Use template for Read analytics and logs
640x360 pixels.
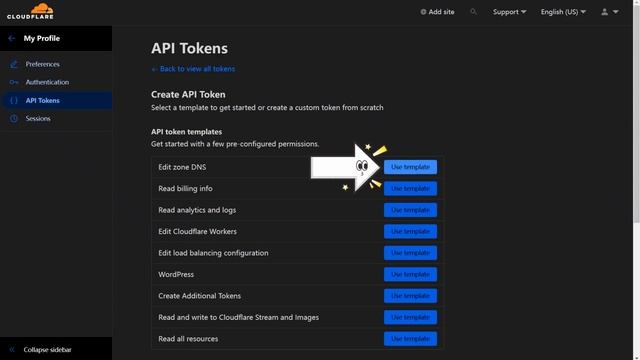(x=410, y=210)
